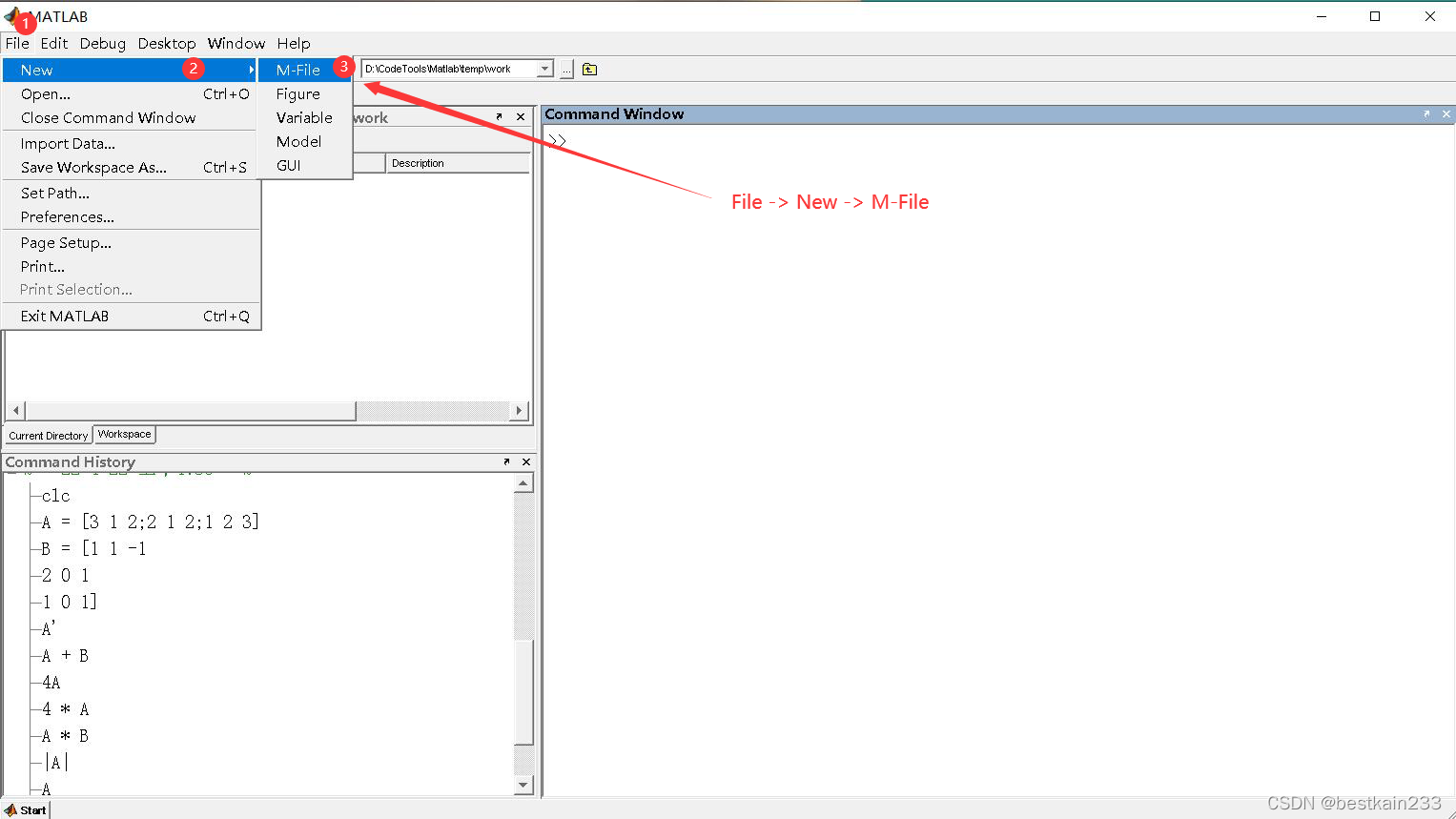
Task: Select 'A = [3 1 2;2 1 2;1 2 3]' history entry
Action: pos(151,522)
